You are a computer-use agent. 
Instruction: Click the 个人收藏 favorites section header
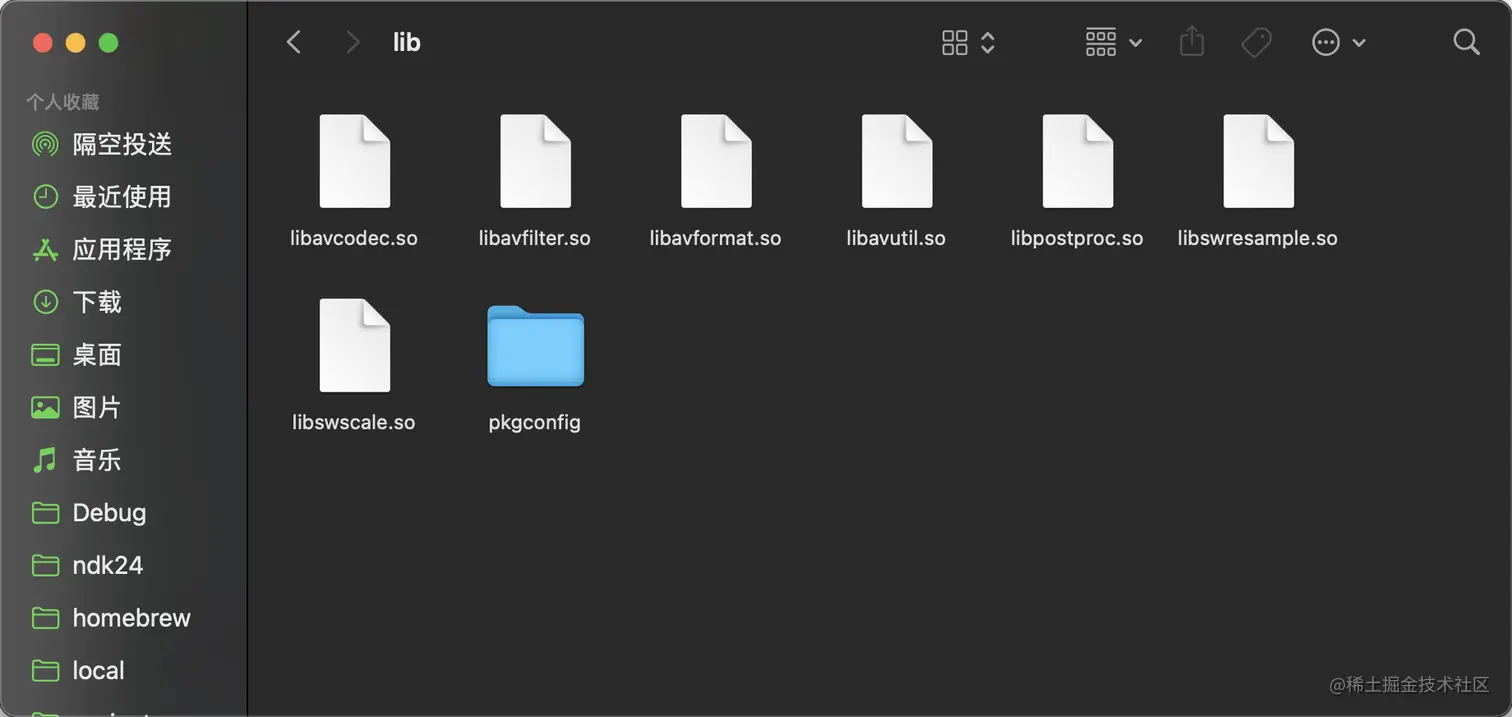(63, 102)
